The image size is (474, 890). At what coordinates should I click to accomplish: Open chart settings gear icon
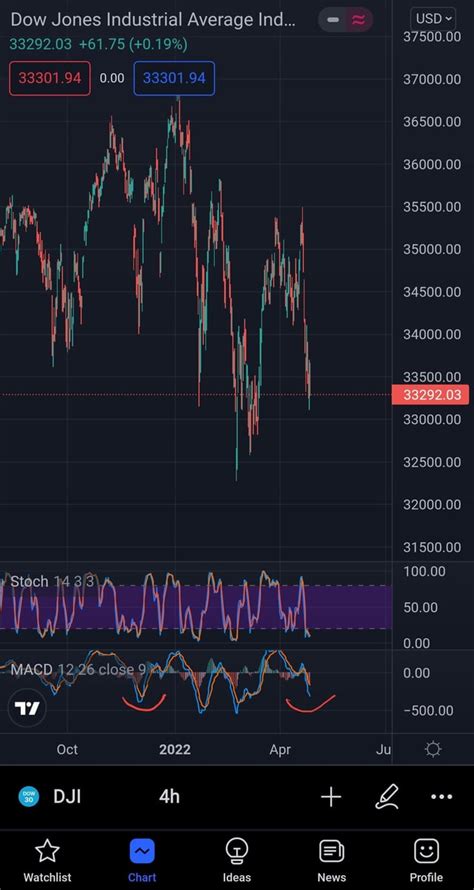coord(433,750)
